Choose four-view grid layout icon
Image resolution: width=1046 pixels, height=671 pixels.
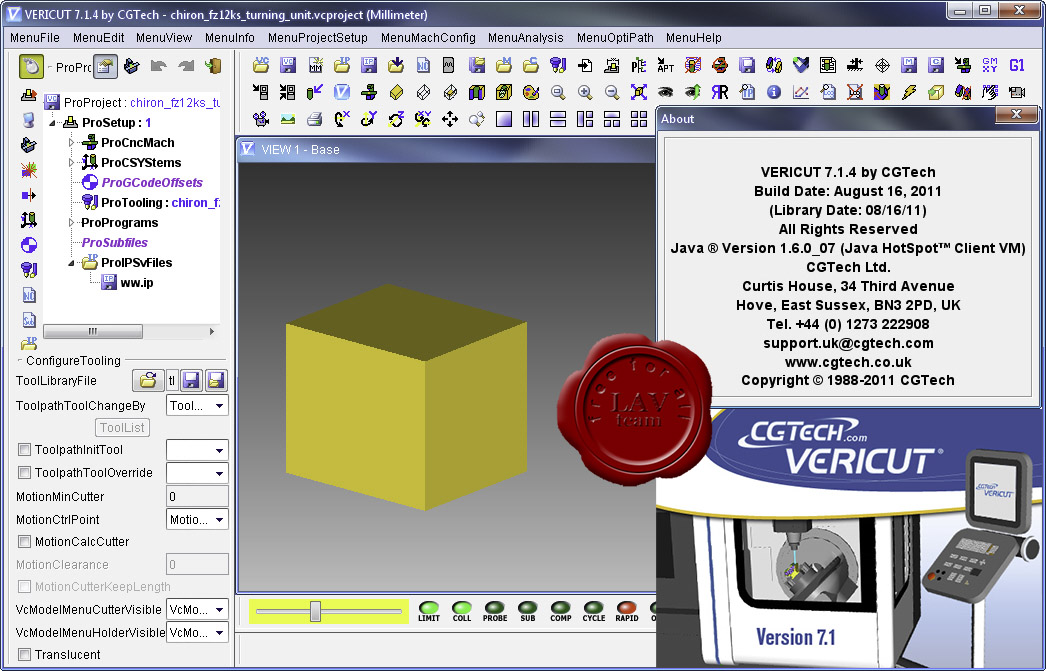pos(638,119)
